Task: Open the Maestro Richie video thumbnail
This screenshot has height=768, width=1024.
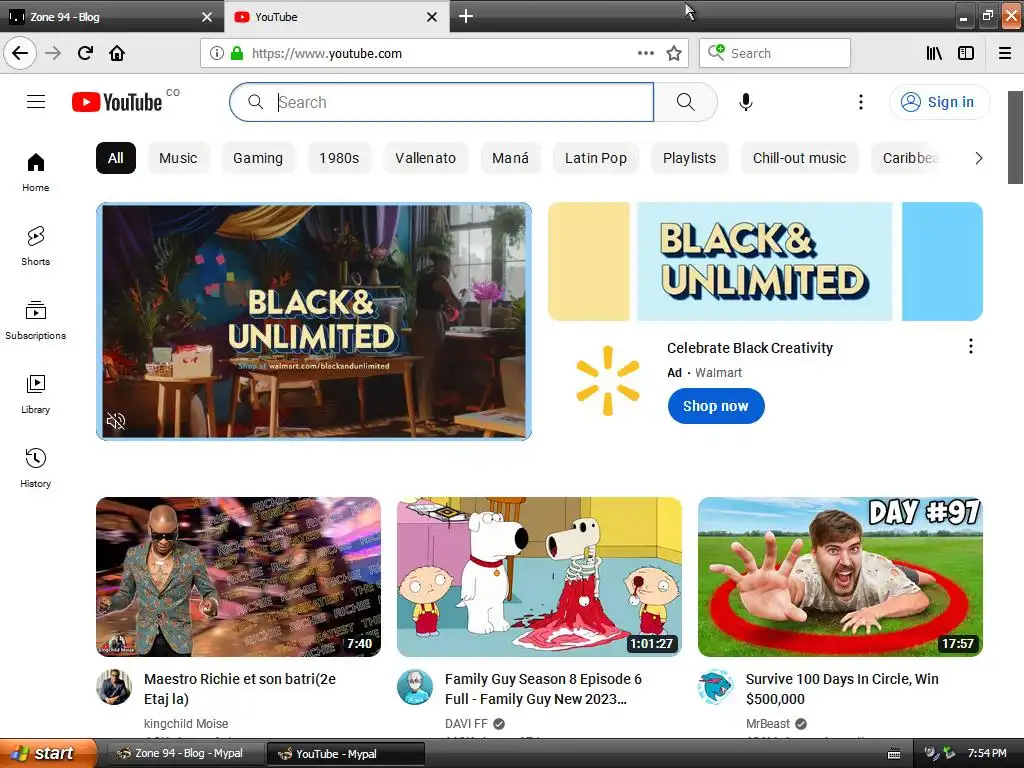Action: [238, 577]
